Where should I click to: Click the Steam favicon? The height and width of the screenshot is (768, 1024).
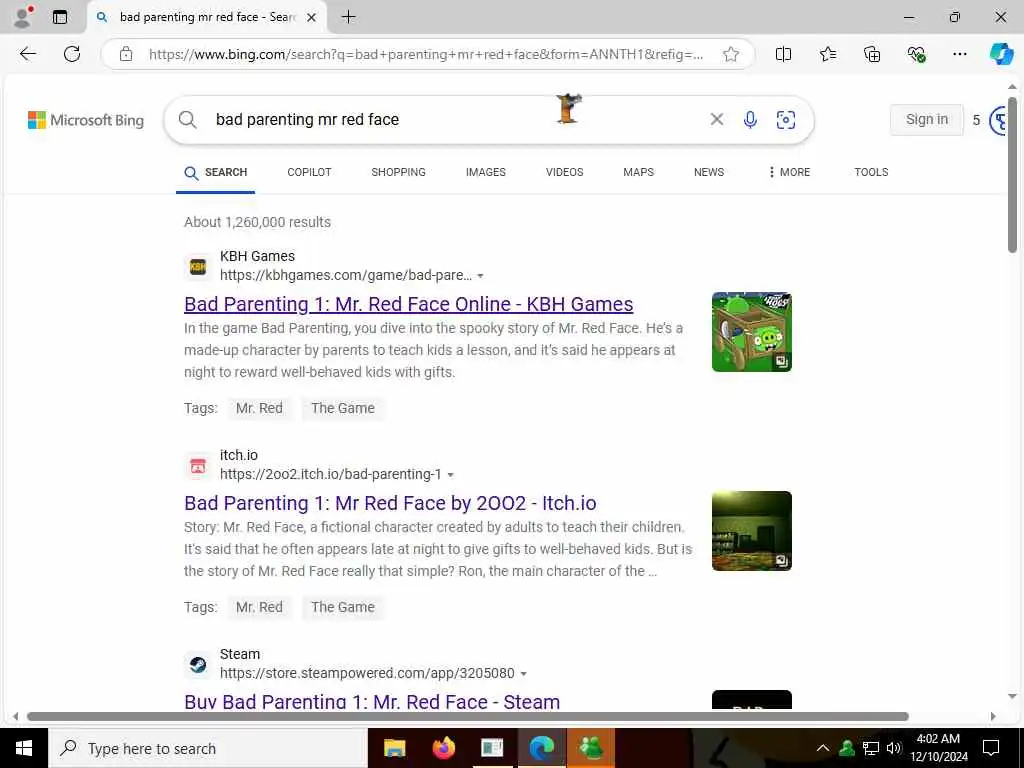pos(198,665)
